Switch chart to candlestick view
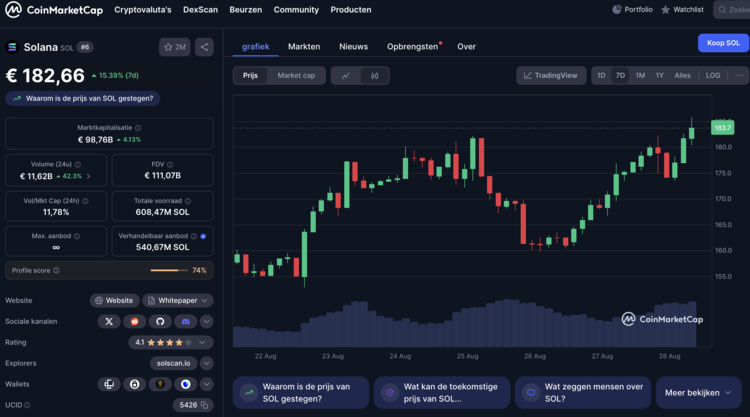This screenshot has height=417, width=750. pos(374,75)
